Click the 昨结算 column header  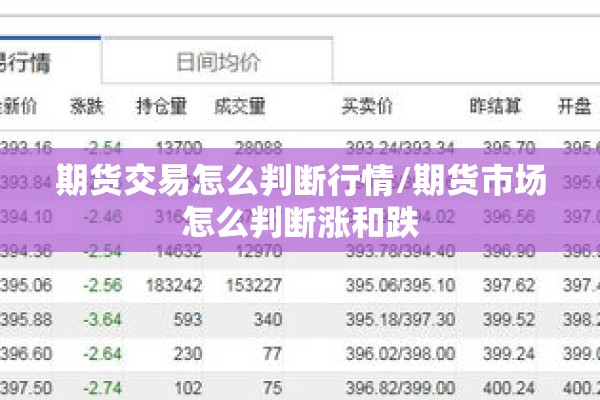point(495,106)
